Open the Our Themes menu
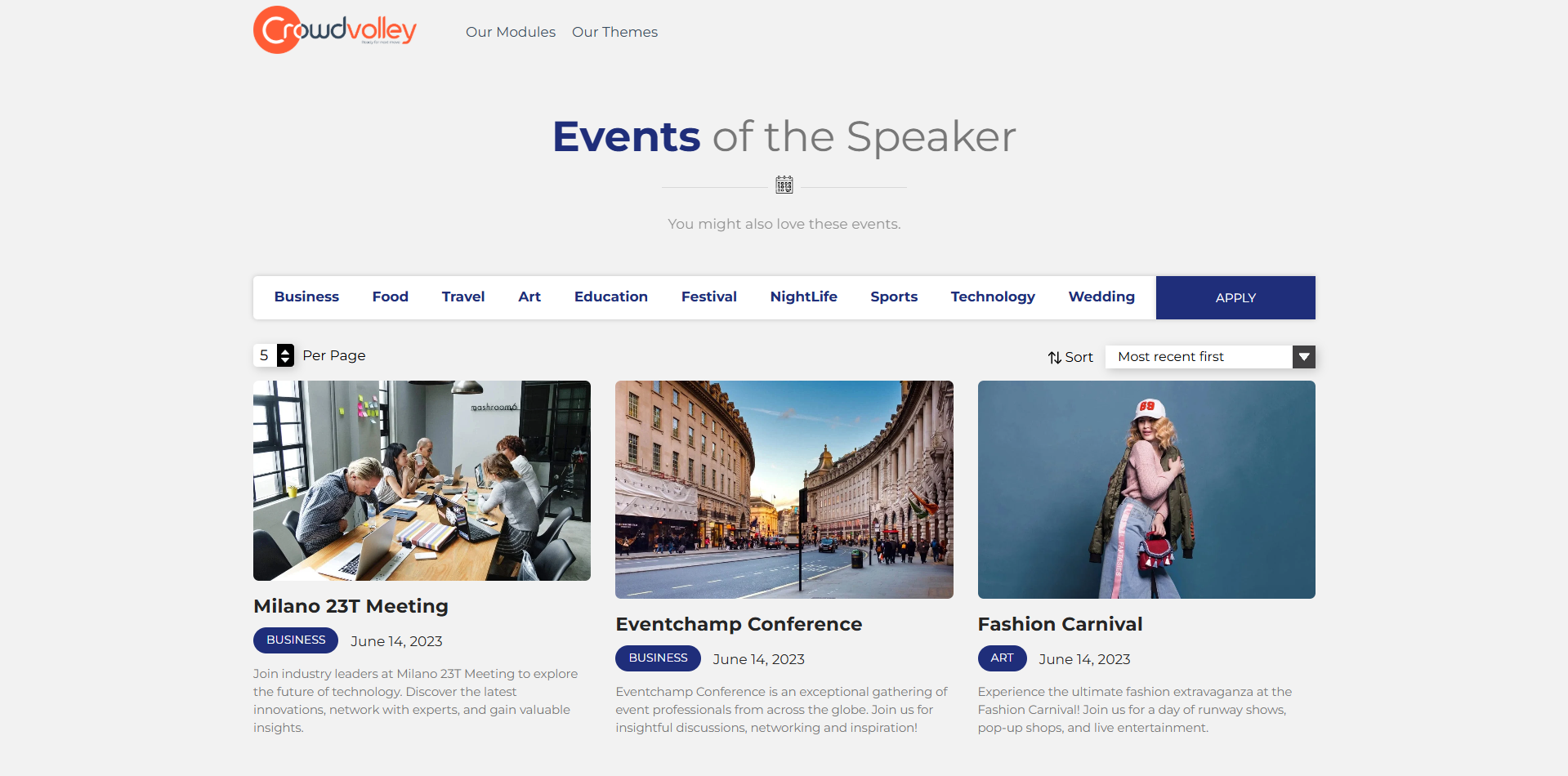 (x=614, y=32)
